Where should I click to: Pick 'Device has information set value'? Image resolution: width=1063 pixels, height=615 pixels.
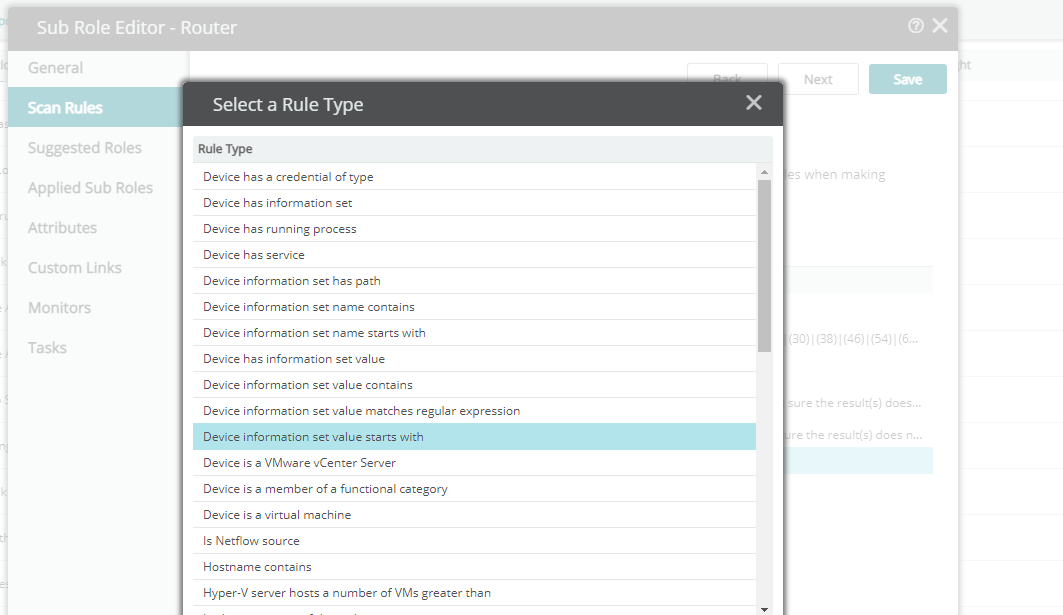[475, 359]
